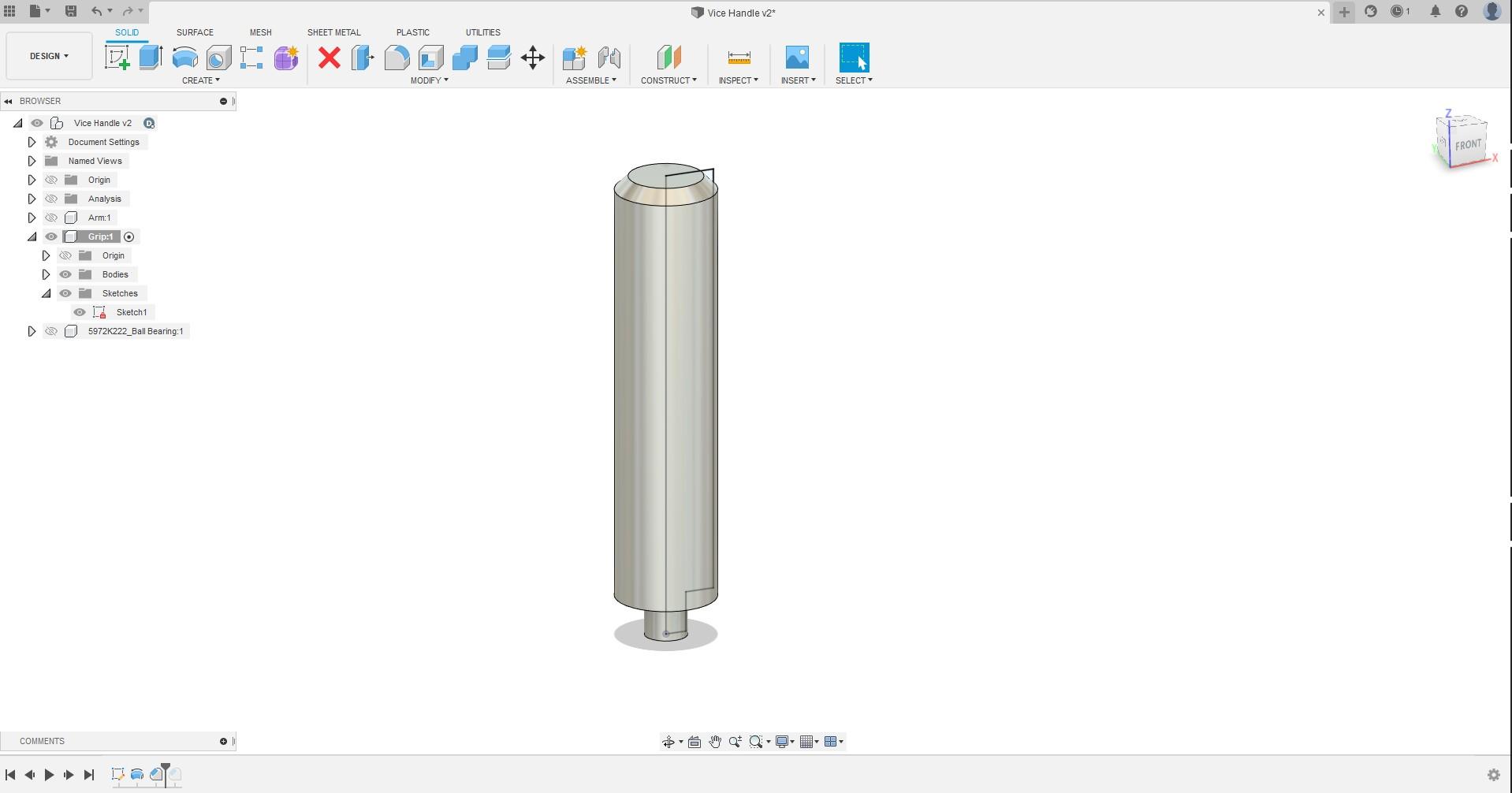Open the Measure tool under Inspect

pyautogui.click(x=739, y=58)
